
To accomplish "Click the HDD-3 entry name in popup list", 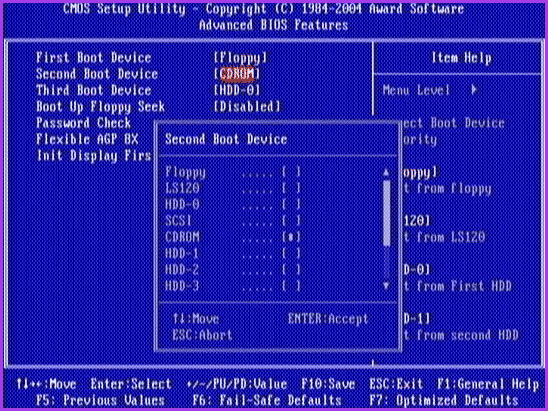I will 182,286.
